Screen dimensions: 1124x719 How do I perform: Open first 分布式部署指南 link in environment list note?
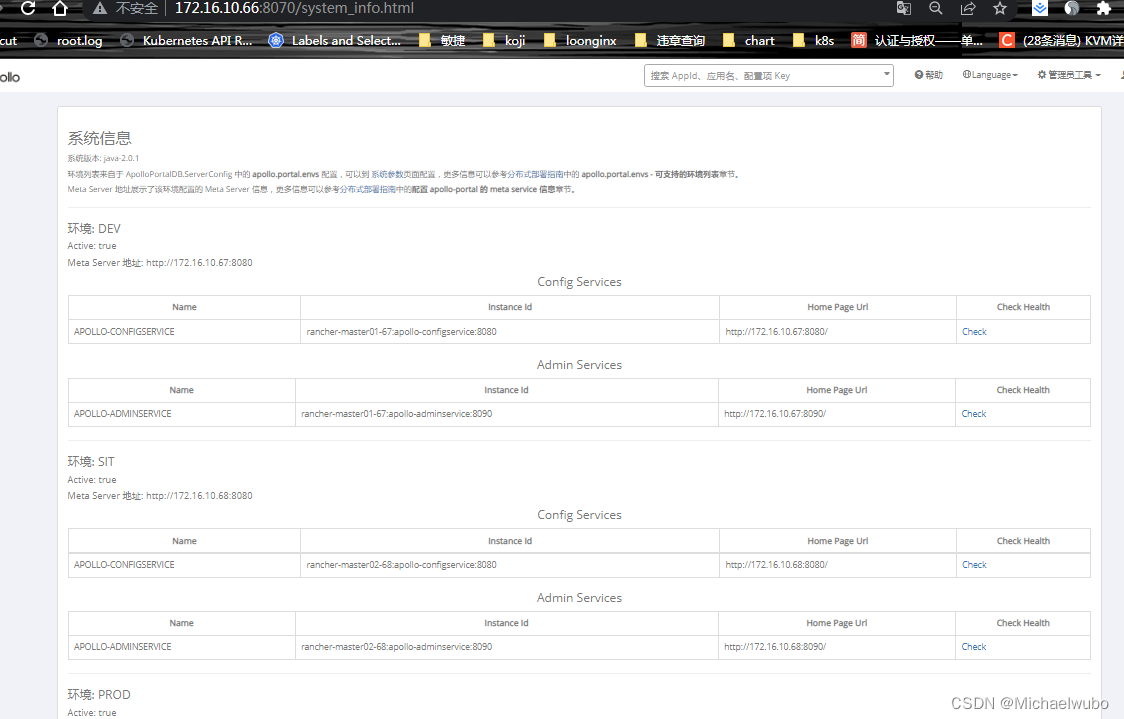coord(535,174)
